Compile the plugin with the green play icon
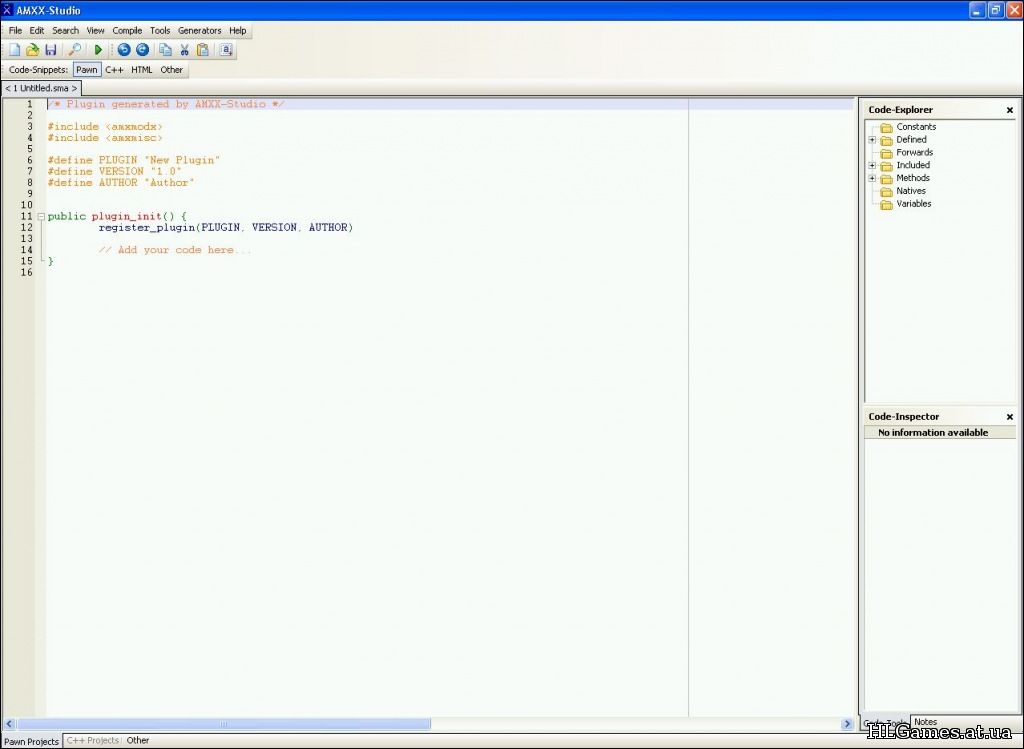Image resolution: width=1024 pixels, height=749 pixels. [x=98, y=50]
